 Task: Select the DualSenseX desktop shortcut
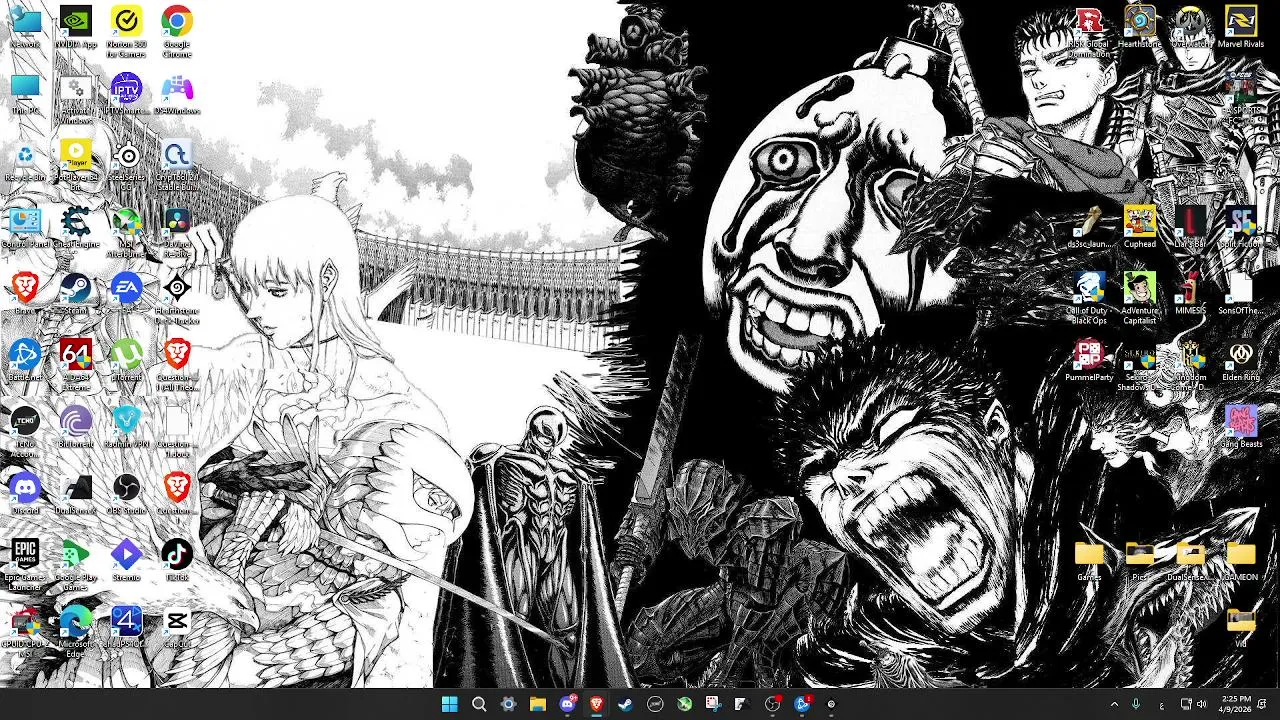76,494
